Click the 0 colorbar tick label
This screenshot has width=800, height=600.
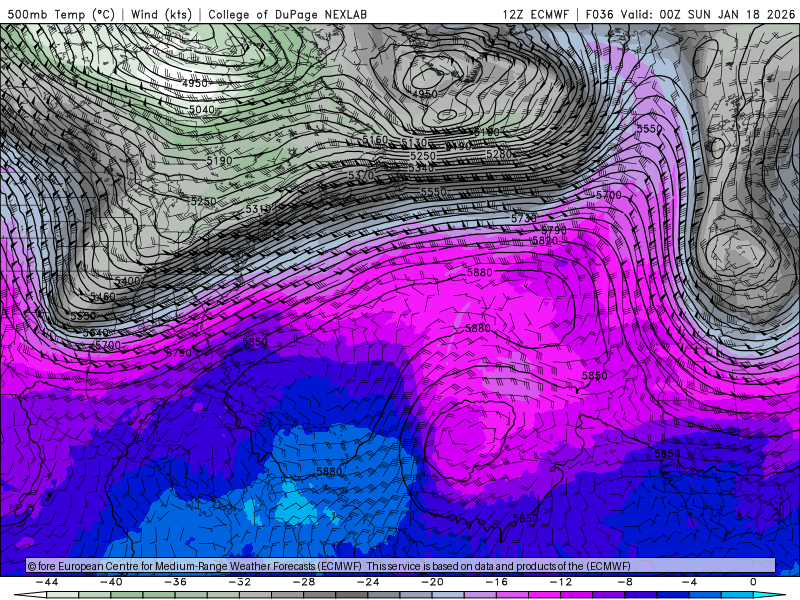[x=754, y=582]
